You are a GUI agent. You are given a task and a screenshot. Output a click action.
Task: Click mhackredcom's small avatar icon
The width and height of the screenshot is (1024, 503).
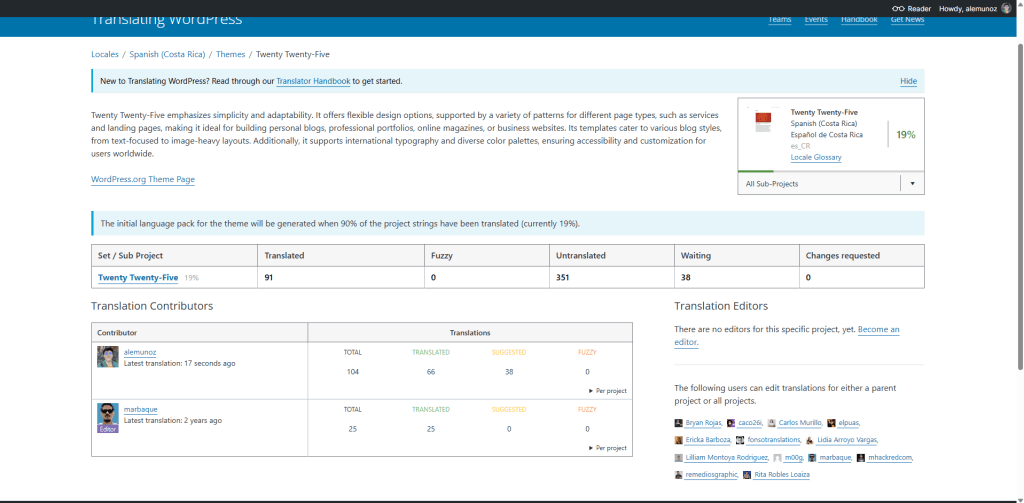[861, 458]
